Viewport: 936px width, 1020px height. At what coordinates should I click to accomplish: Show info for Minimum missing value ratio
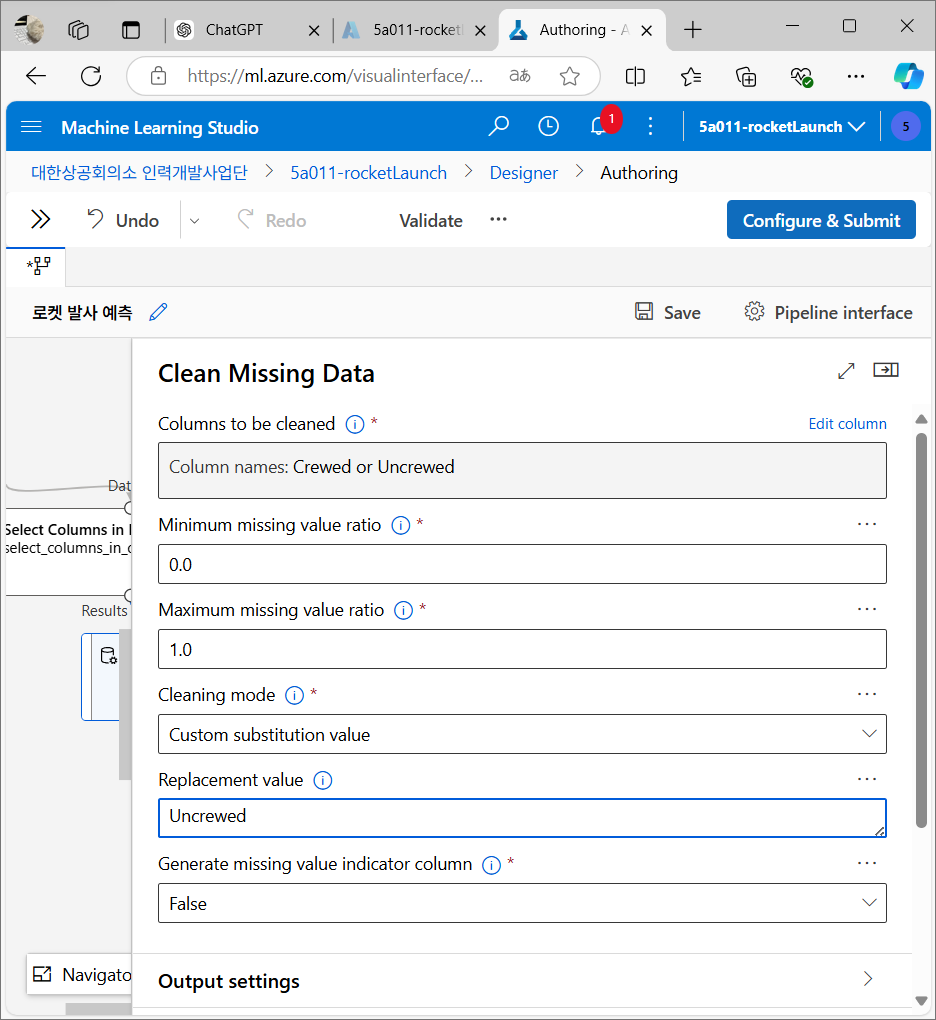pyautogui.click(x=401, y=525)
